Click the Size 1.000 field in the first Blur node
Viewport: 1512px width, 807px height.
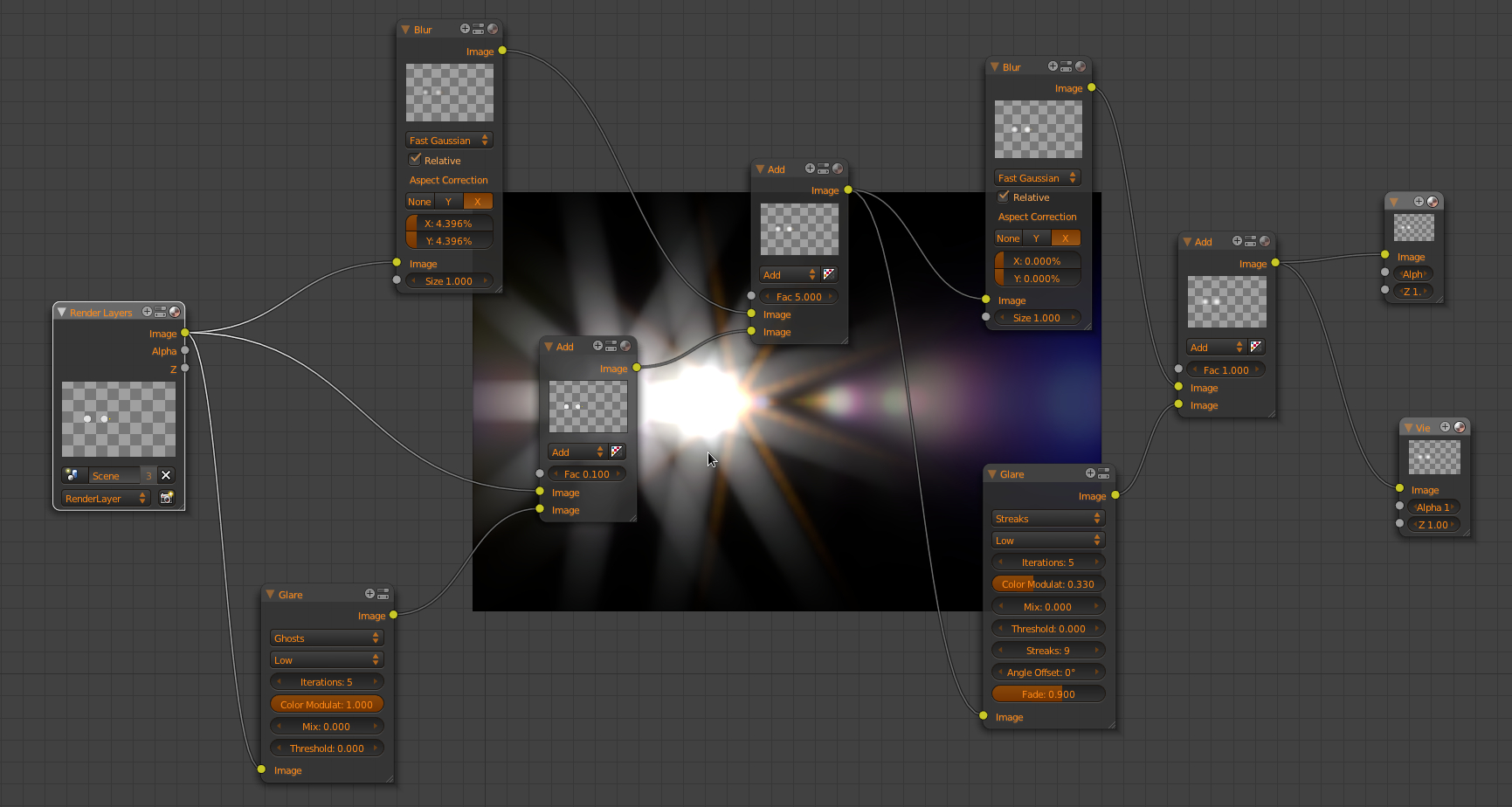tap(449, 280)
